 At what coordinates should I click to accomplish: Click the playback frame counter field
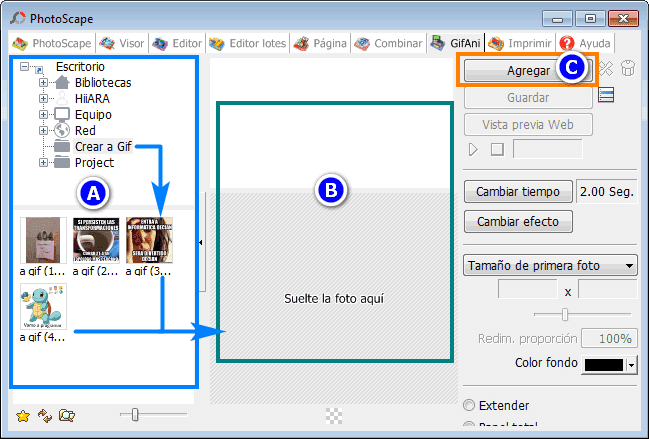[x=548, y=149]
